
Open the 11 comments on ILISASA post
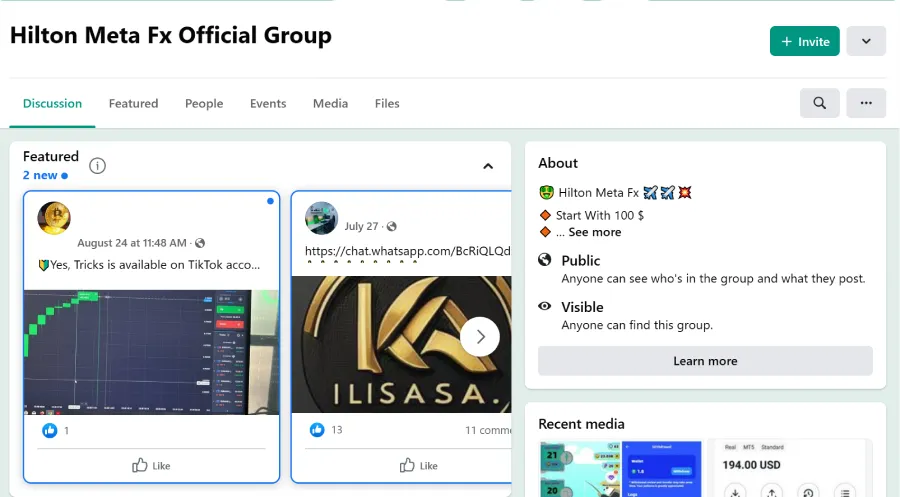488,430
